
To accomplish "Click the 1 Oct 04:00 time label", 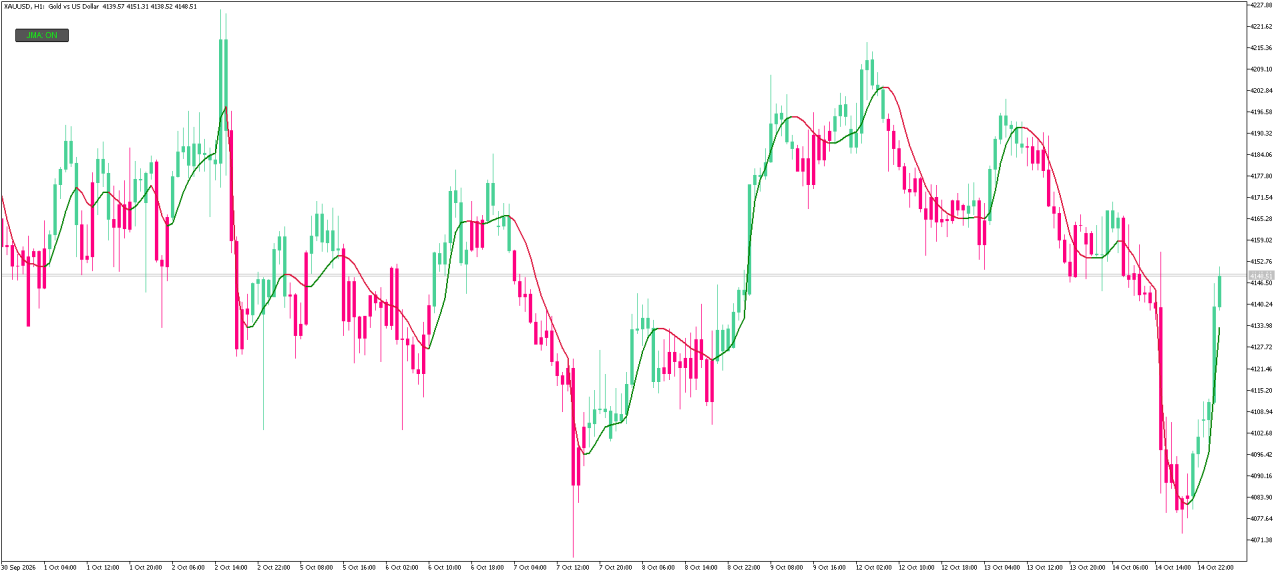I will [60, 567].
